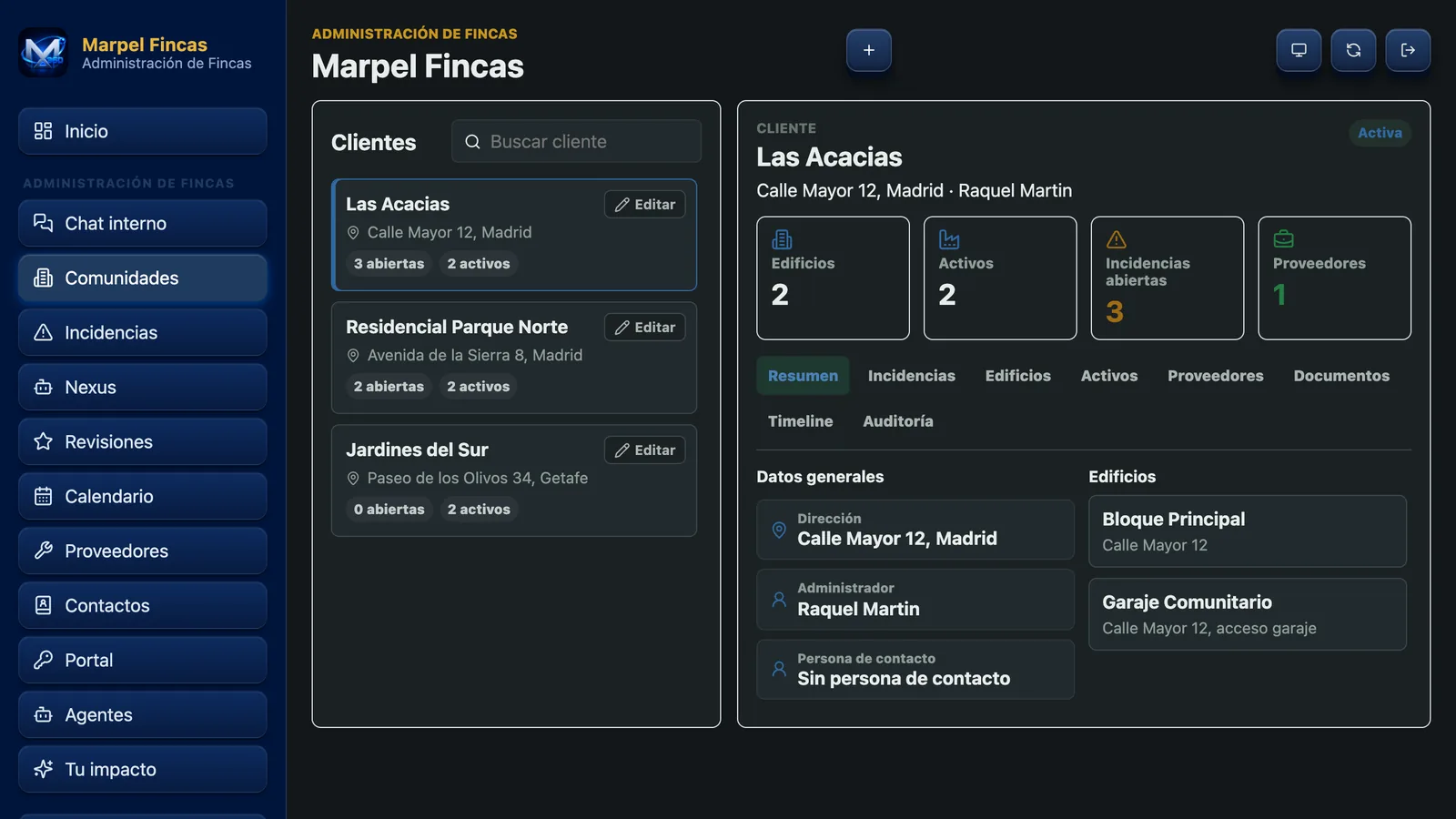Viewport: 1456px width, 819px height.
Task: Click the location pin icon in Dirección
Action: [779, 530]
